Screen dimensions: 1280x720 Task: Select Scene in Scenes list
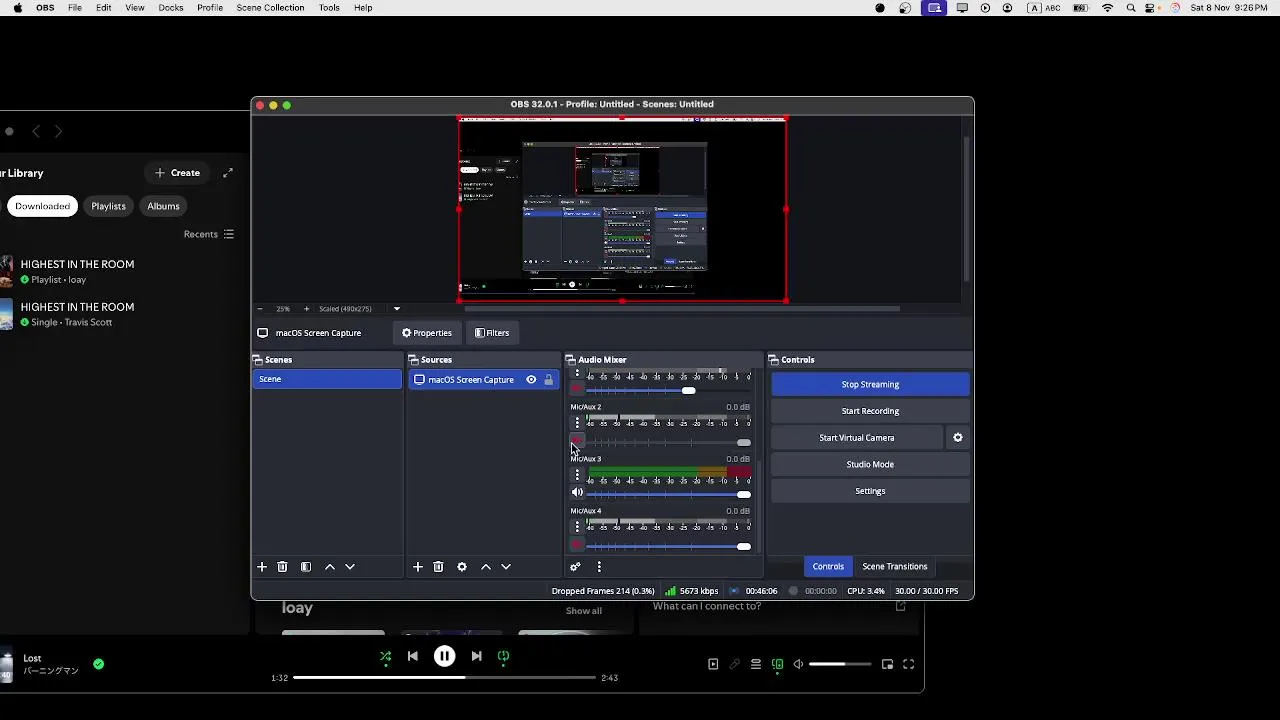point(327,379)
